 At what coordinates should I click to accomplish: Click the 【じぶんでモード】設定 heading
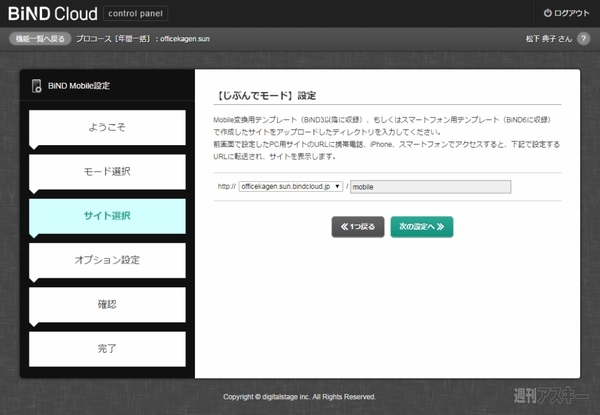pyautogui.click(x=265, y=96)
